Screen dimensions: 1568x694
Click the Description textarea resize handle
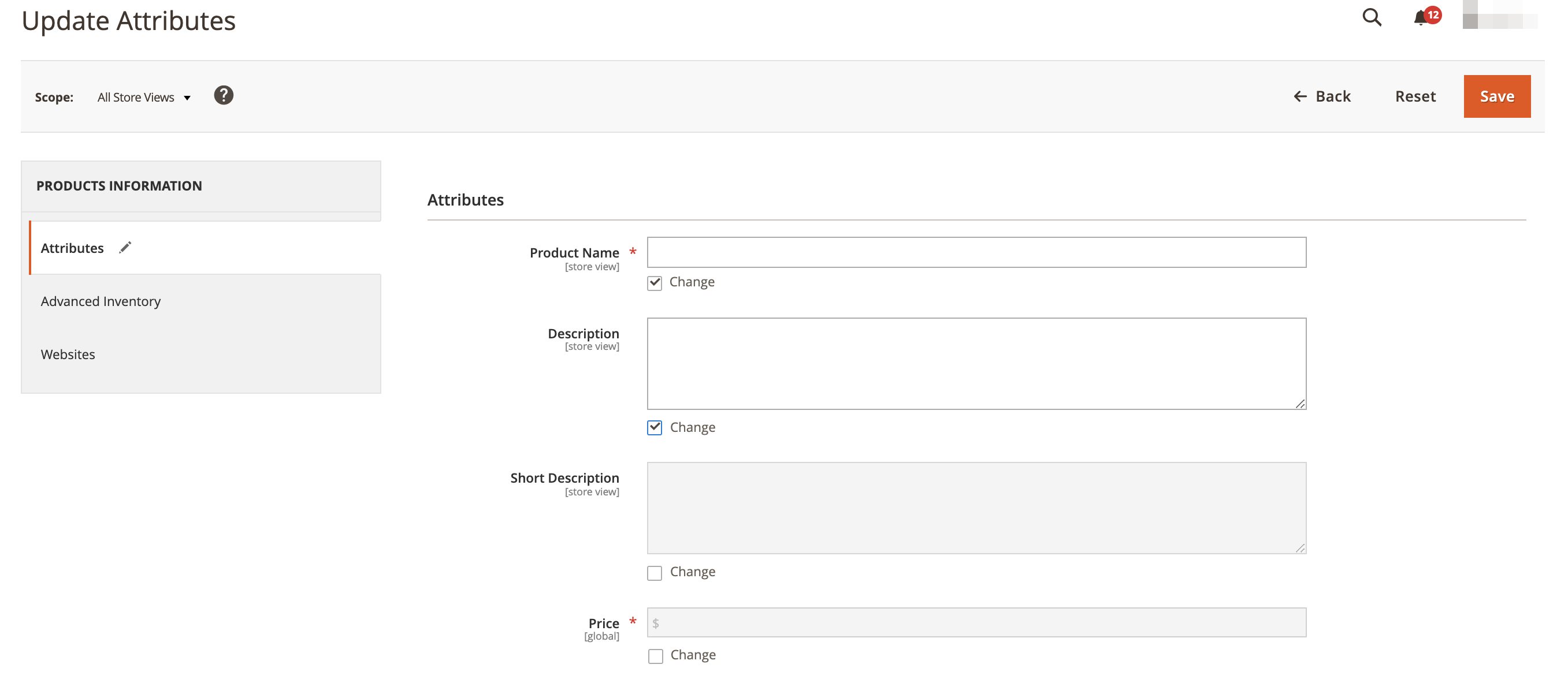tap(1299, 403)
